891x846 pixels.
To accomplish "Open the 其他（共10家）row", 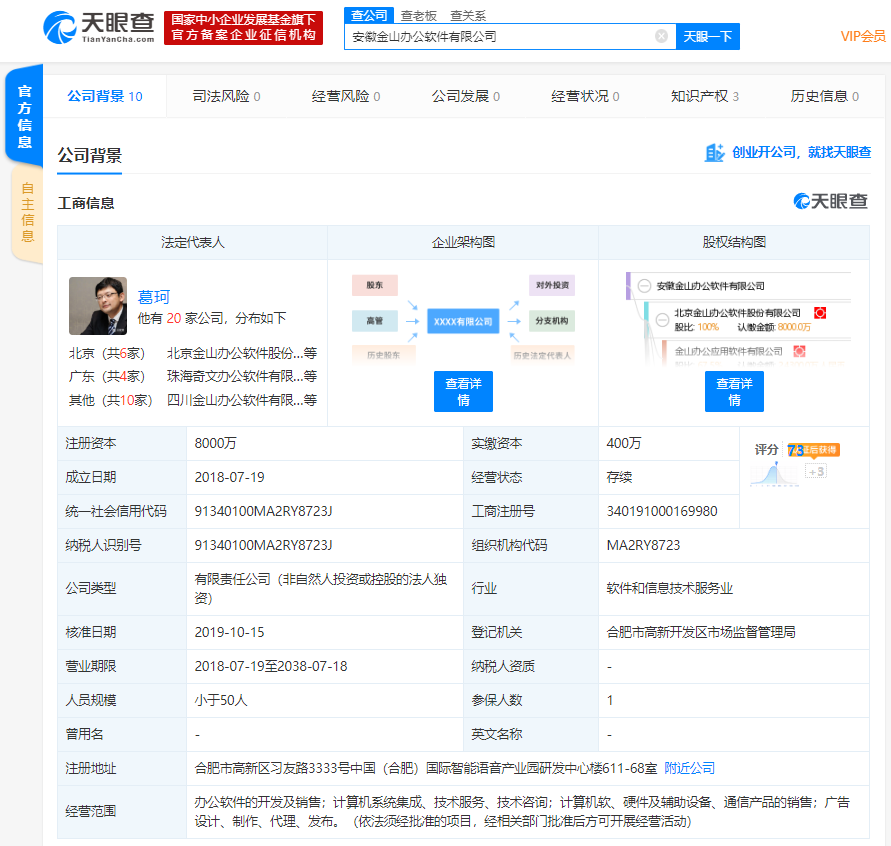I will (110, 400).
